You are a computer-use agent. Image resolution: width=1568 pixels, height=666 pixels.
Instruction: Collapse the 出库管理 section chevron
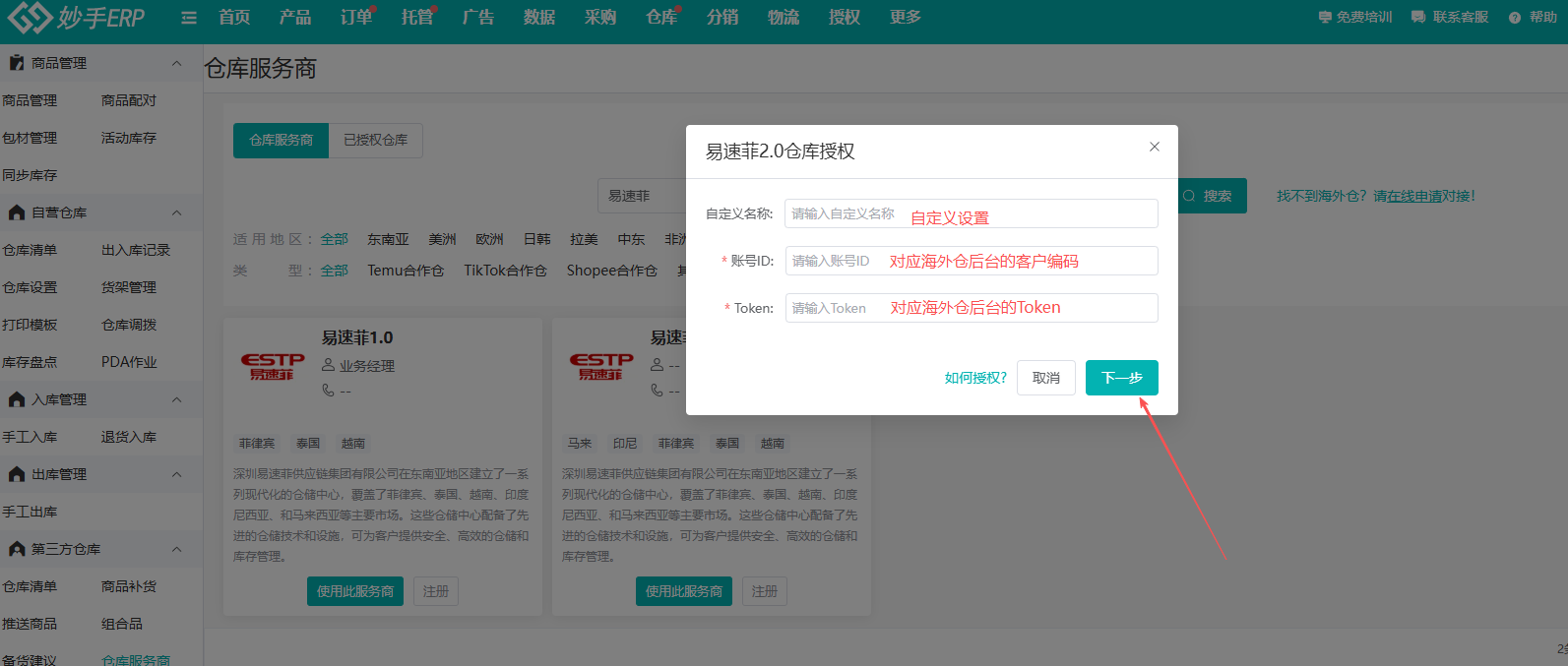coord(177,474)
